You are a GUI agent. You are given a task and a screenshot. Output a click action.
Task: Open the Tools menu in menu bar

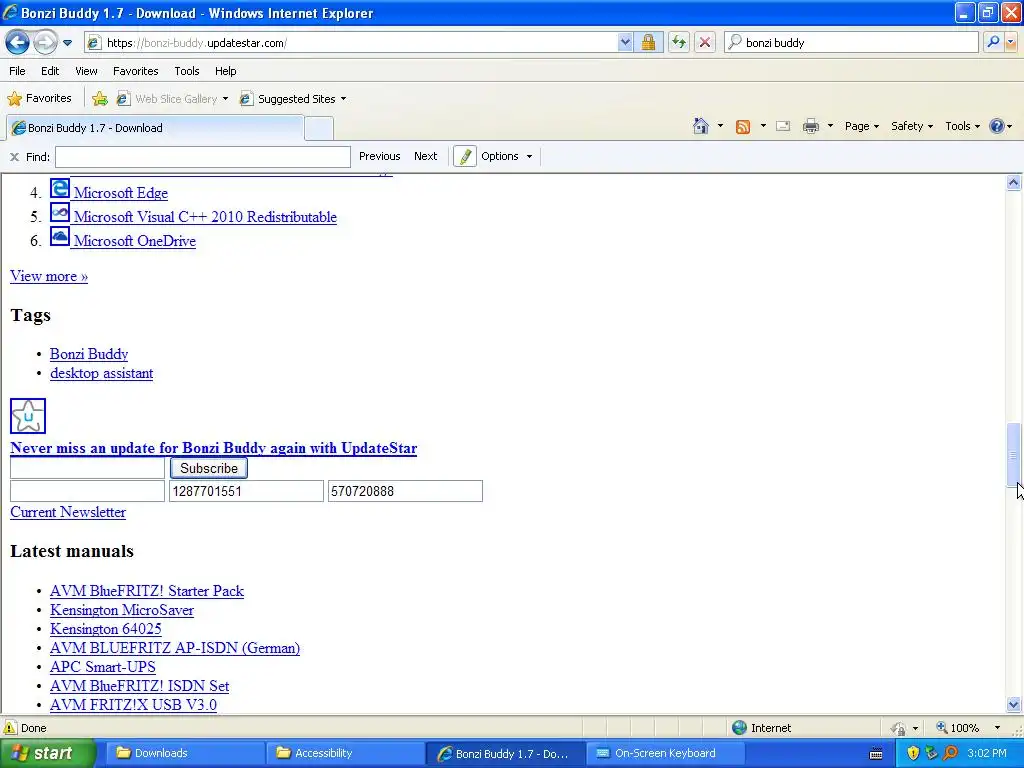187,71
